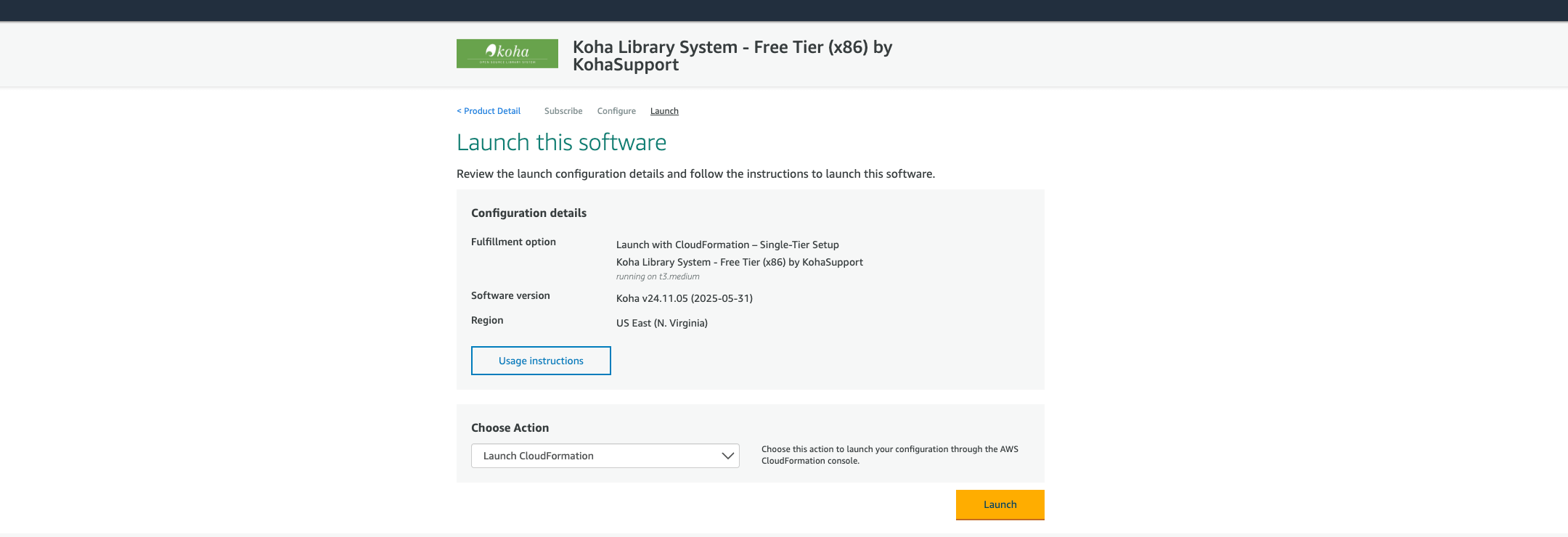Click the 'Fulfillment option' label

(513, 242)
